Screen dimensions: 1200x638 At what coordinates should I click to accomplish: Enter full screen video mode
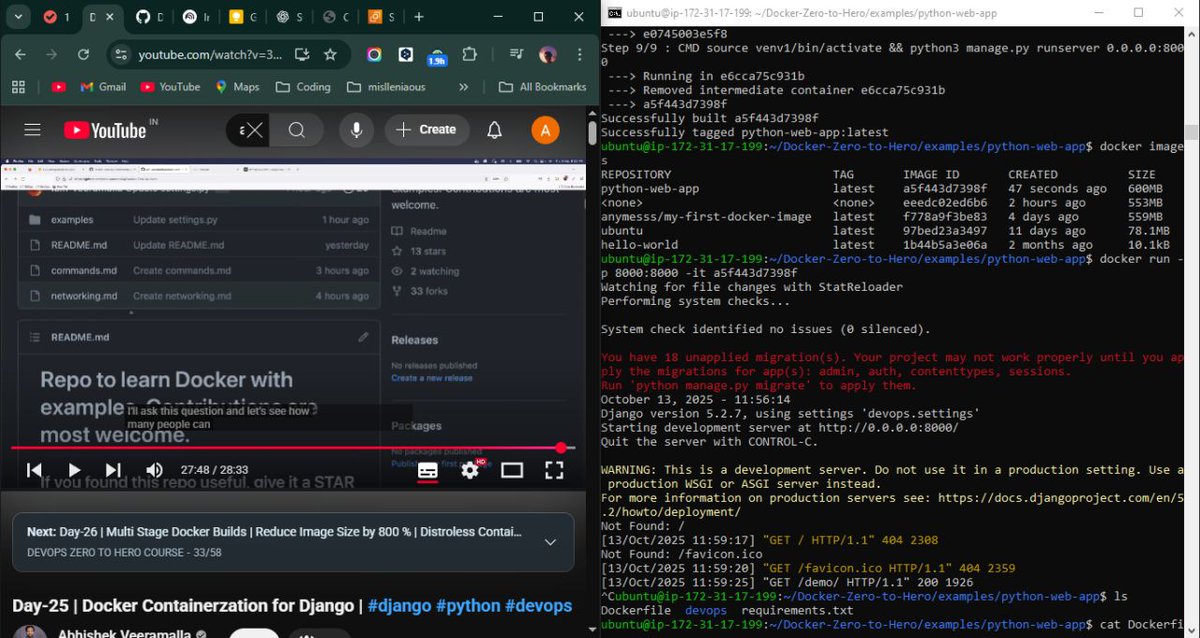tap(554, 470)
